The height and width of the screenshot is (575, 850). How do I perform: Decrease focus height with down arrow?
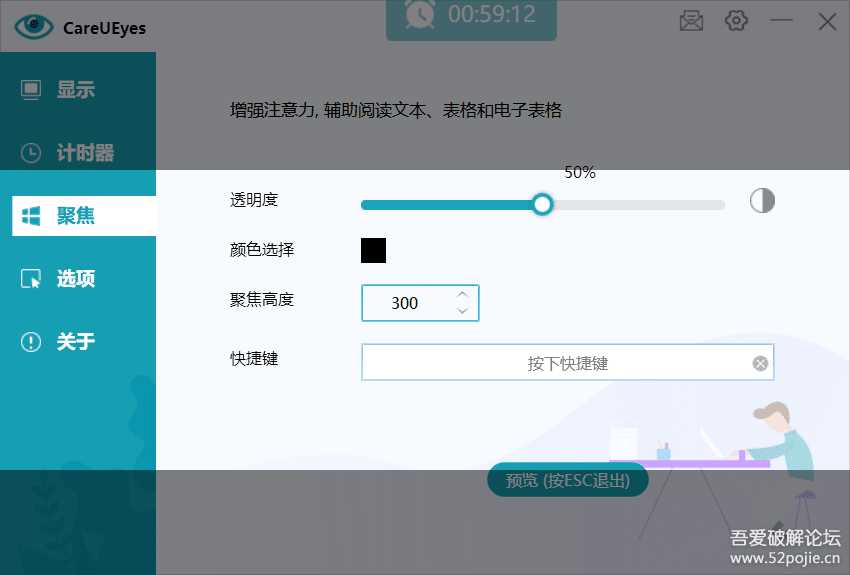tap(462, 311)
